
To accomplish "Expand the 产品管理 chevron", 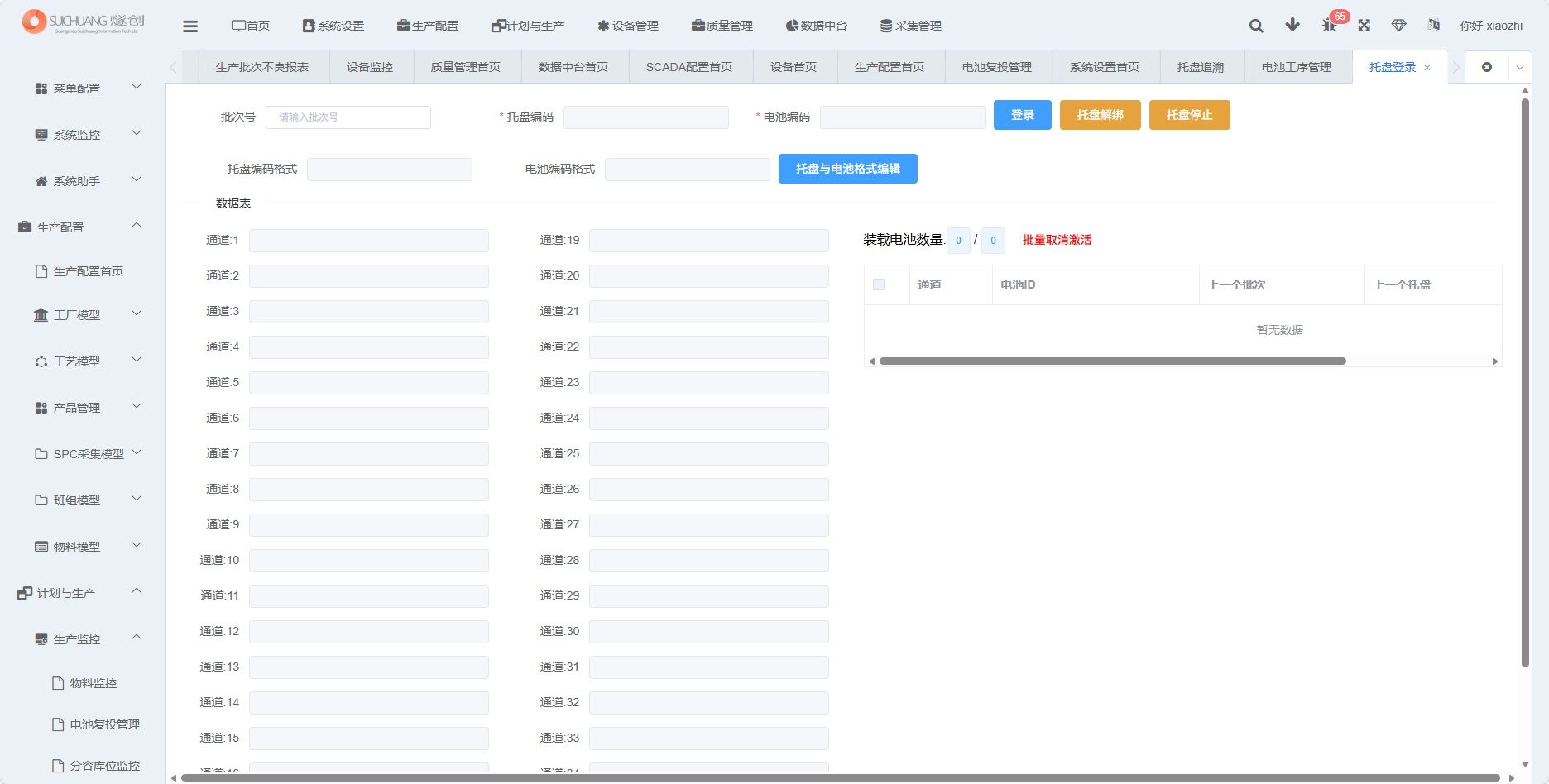I will [137, 406].
